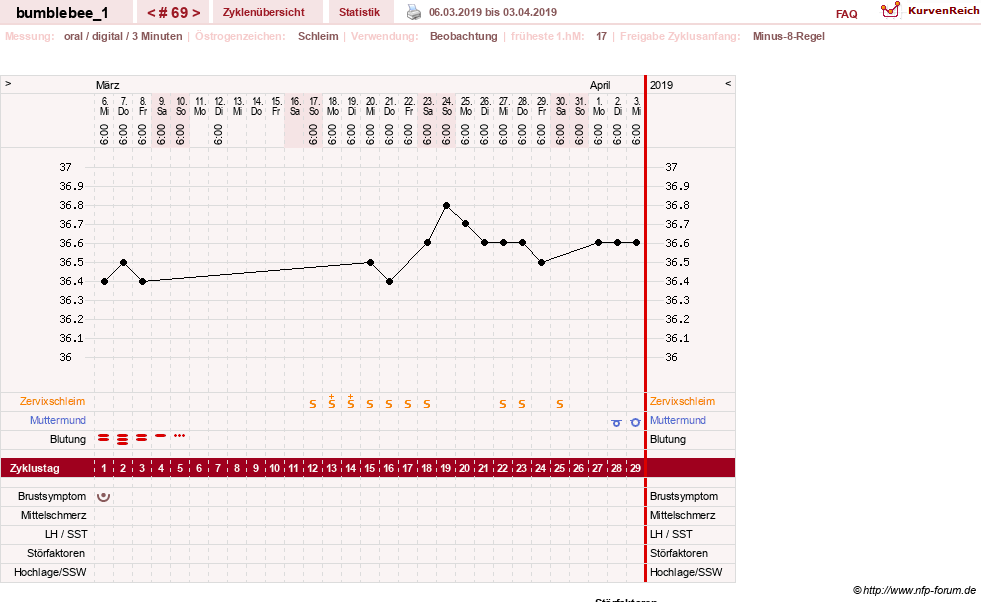Open the Statistik tab

359,12
